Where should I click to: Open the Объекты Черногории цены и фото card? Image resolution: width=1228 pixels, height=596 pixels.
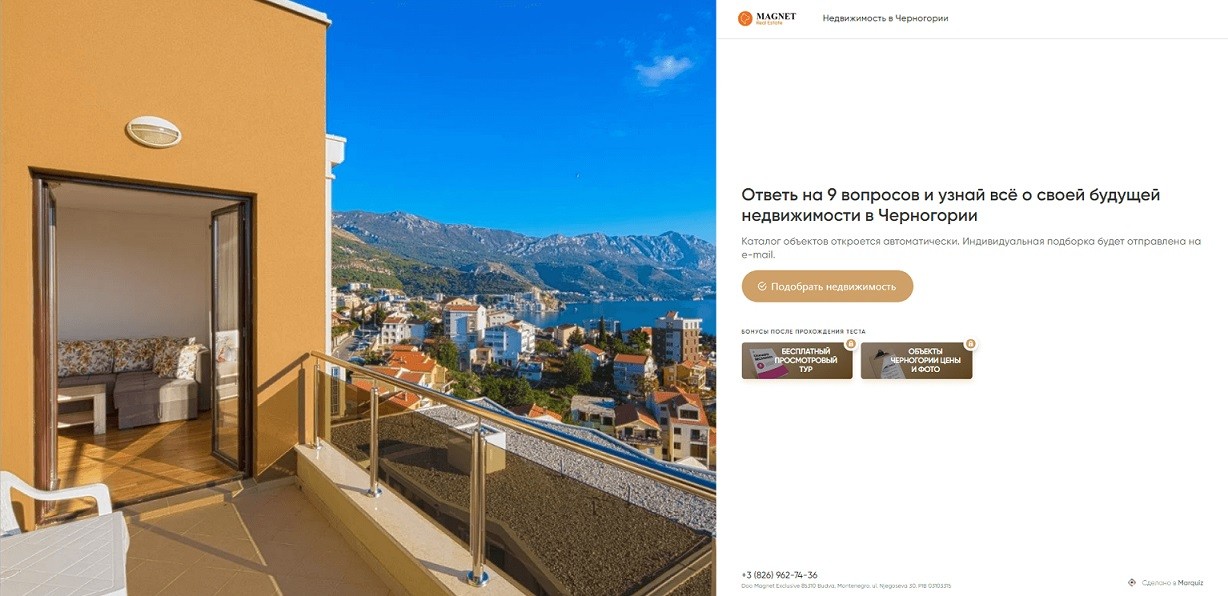tap(916, 361)
